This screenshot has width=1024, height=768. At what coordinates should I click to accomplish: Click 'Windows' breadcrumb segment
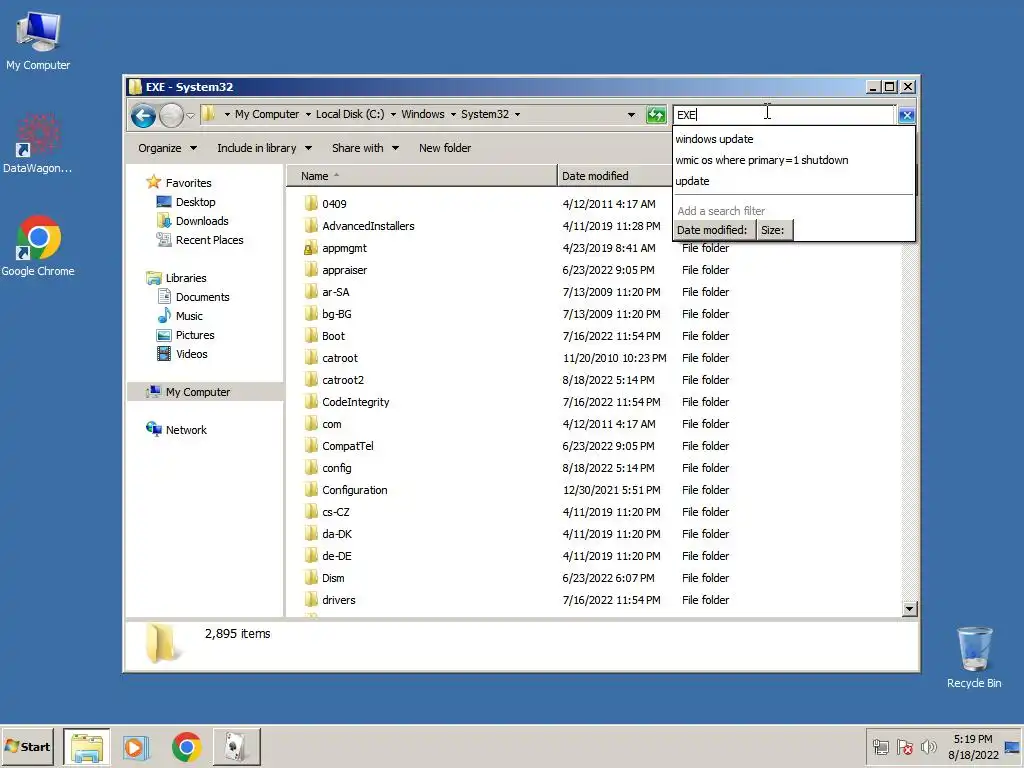point(423,114)
